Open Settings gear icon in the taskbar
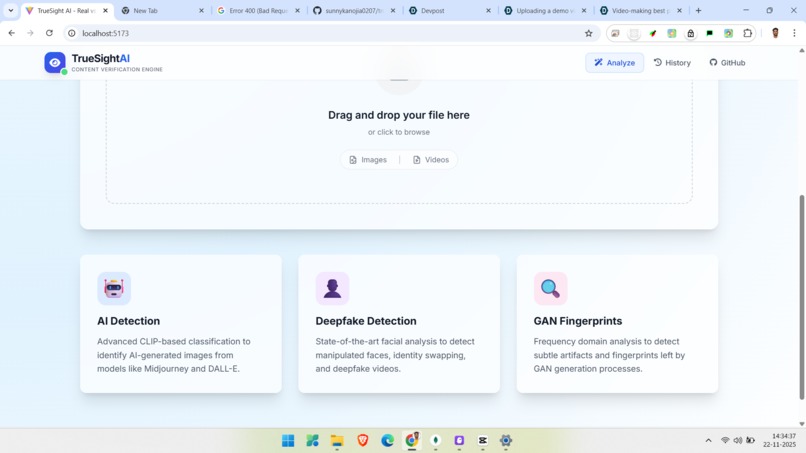This screenshot has height=453, width=806. [506, 441]
